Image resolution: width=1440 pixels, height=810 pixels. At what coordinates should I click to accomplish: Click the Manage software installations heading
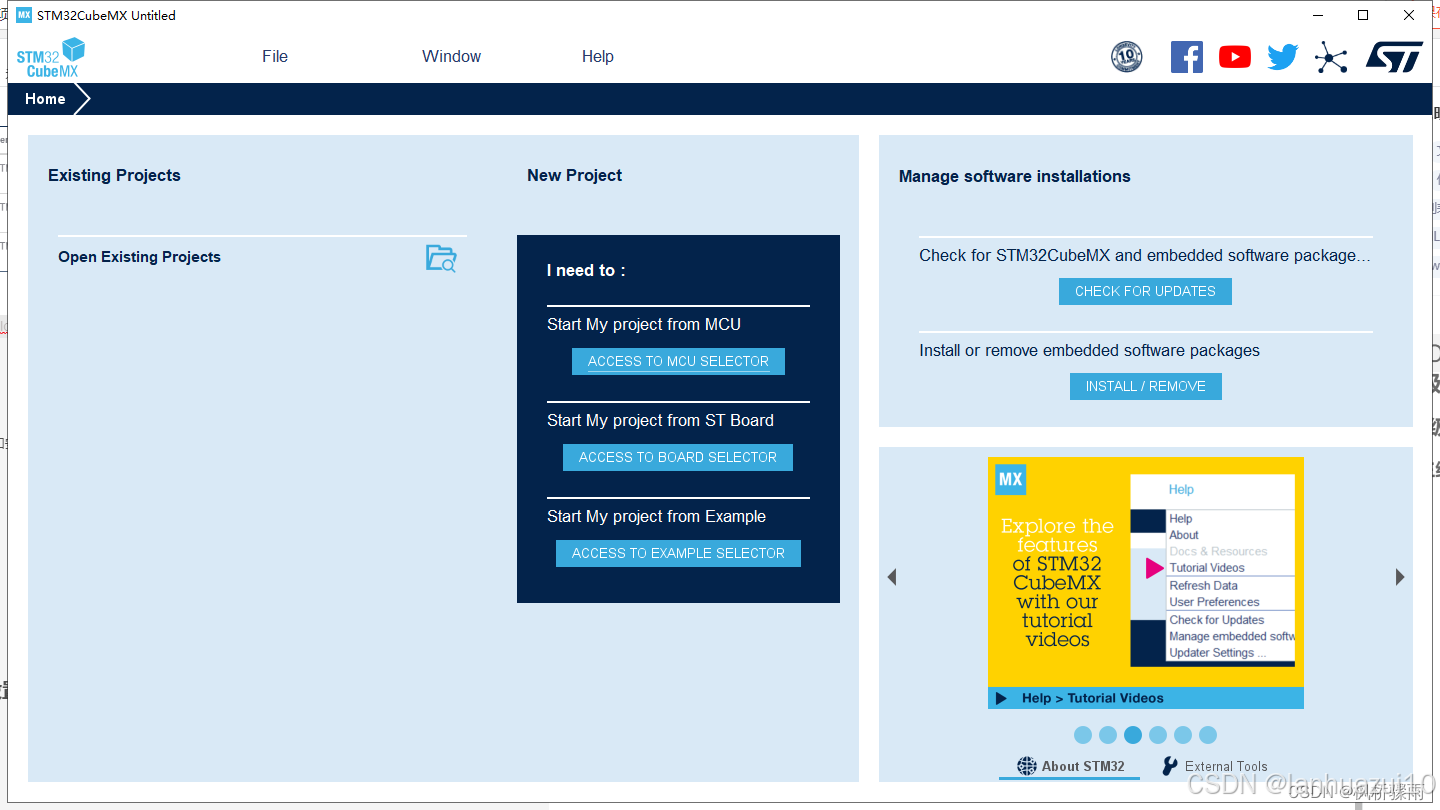click(x=1014, y=176)
